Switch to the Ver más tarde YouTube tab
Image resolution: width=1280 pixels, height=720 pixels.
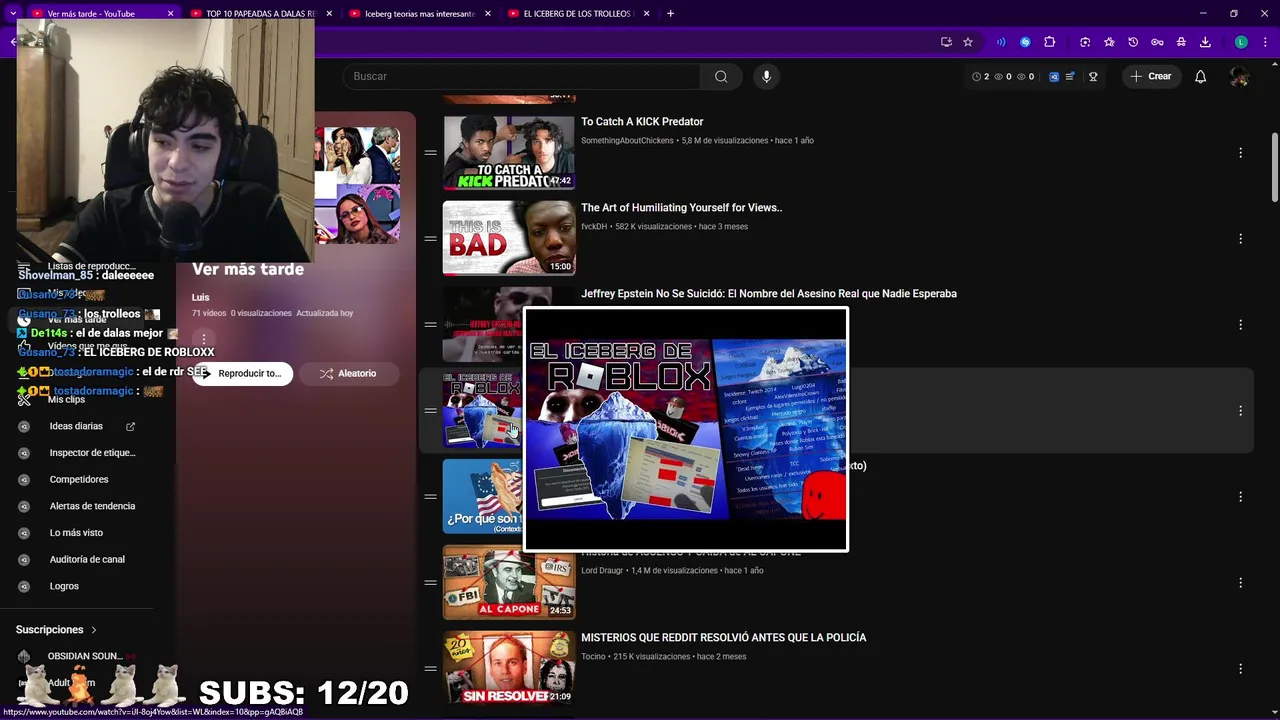pyautogui.click(x=99, y=14)
